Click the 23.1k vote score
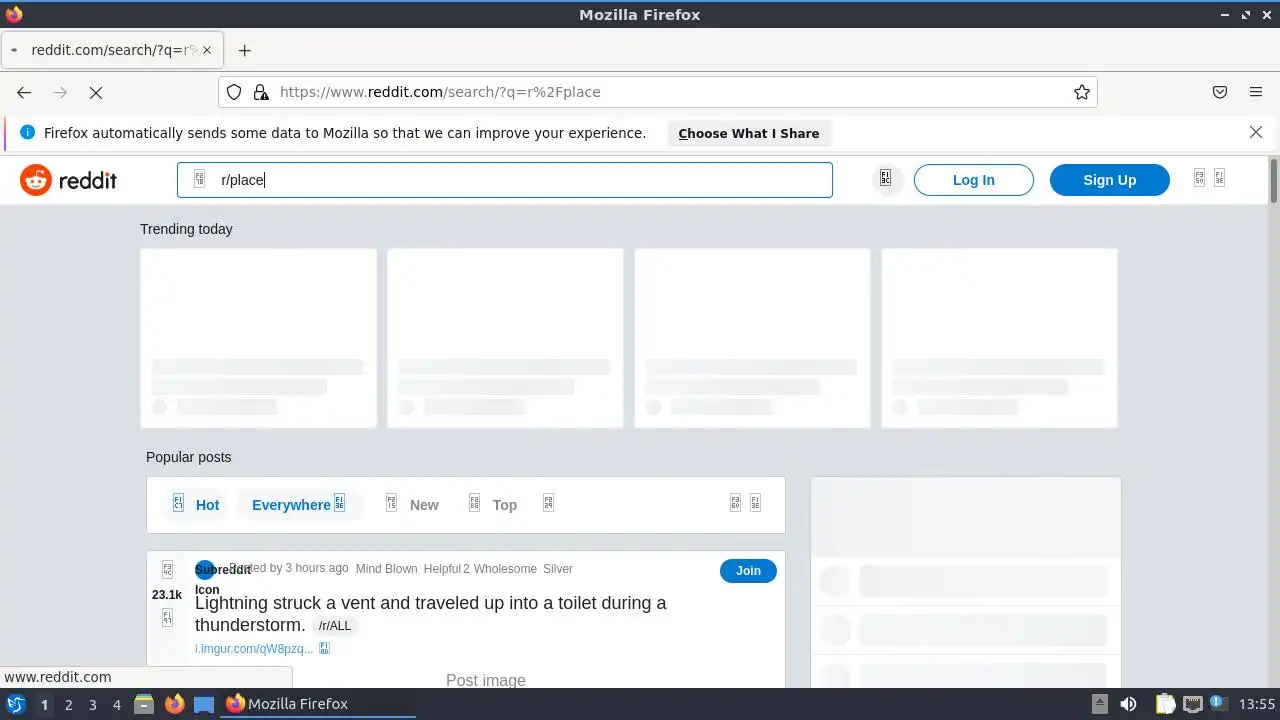The height and width of the screenshot is (720, 1280). (167, 594)
